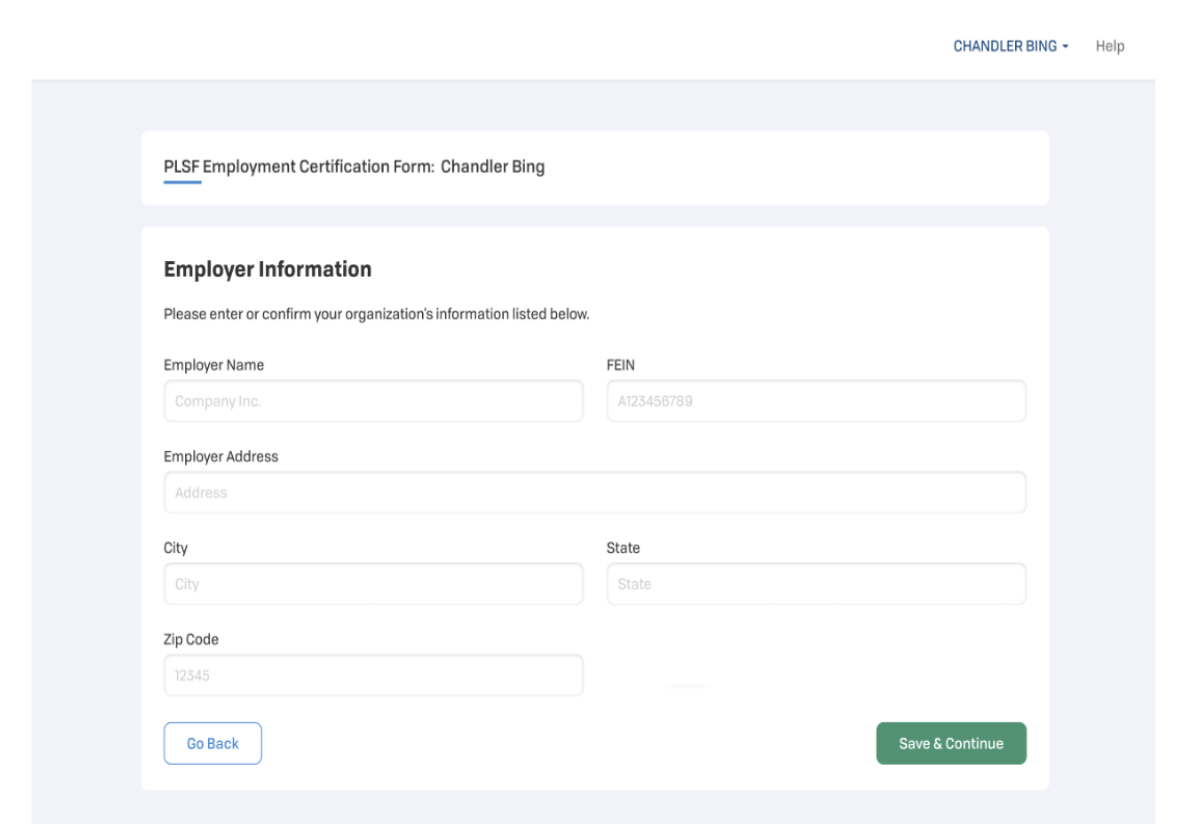
Task: Click the PLSF Employment Certification Form title
Action: click(354, 167)
